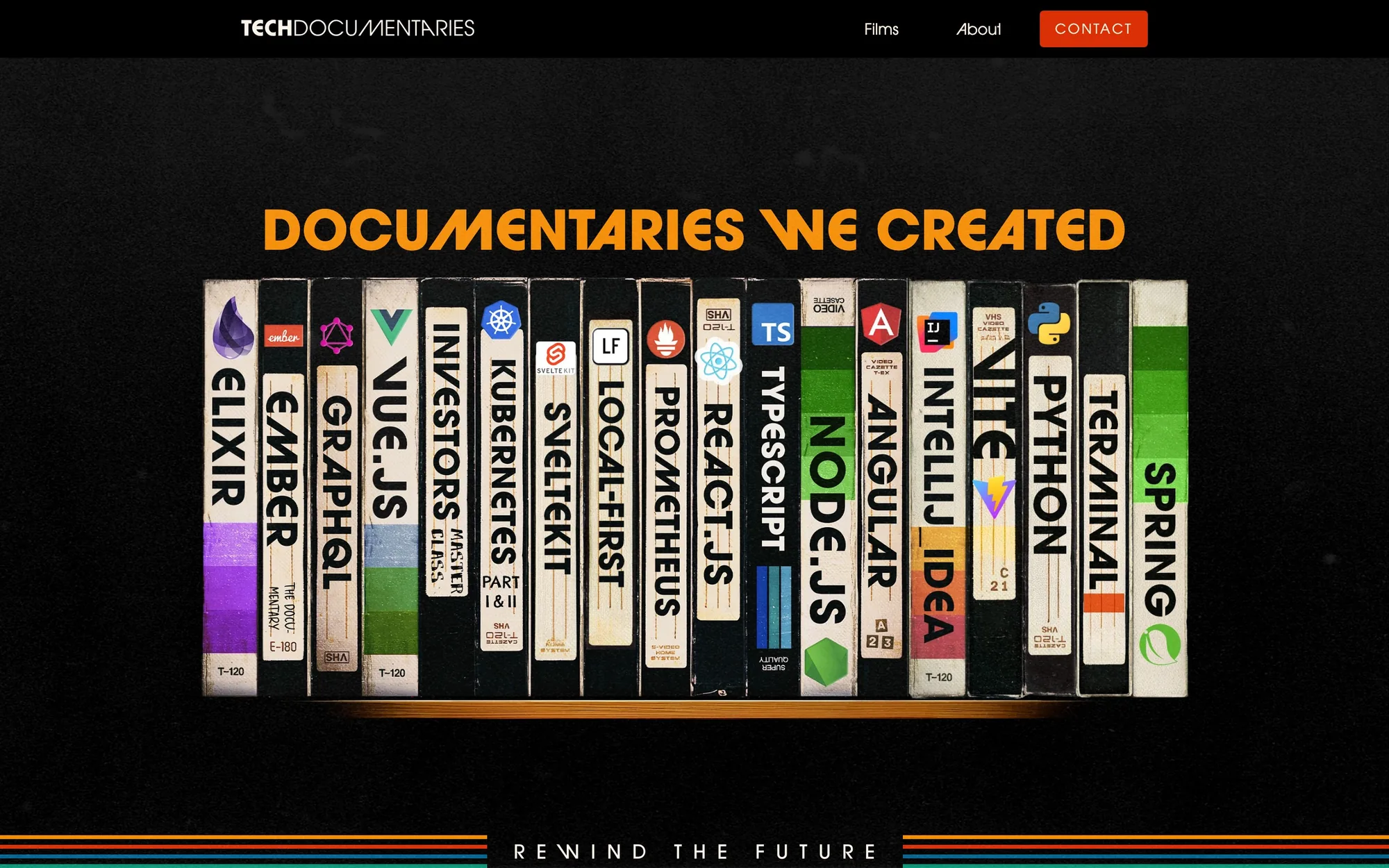The width and height of the screenshot is (1389, 868).
Task: Click the Vite lightning bolt logo
Action: pyautogui.click(x=994, y=497)
